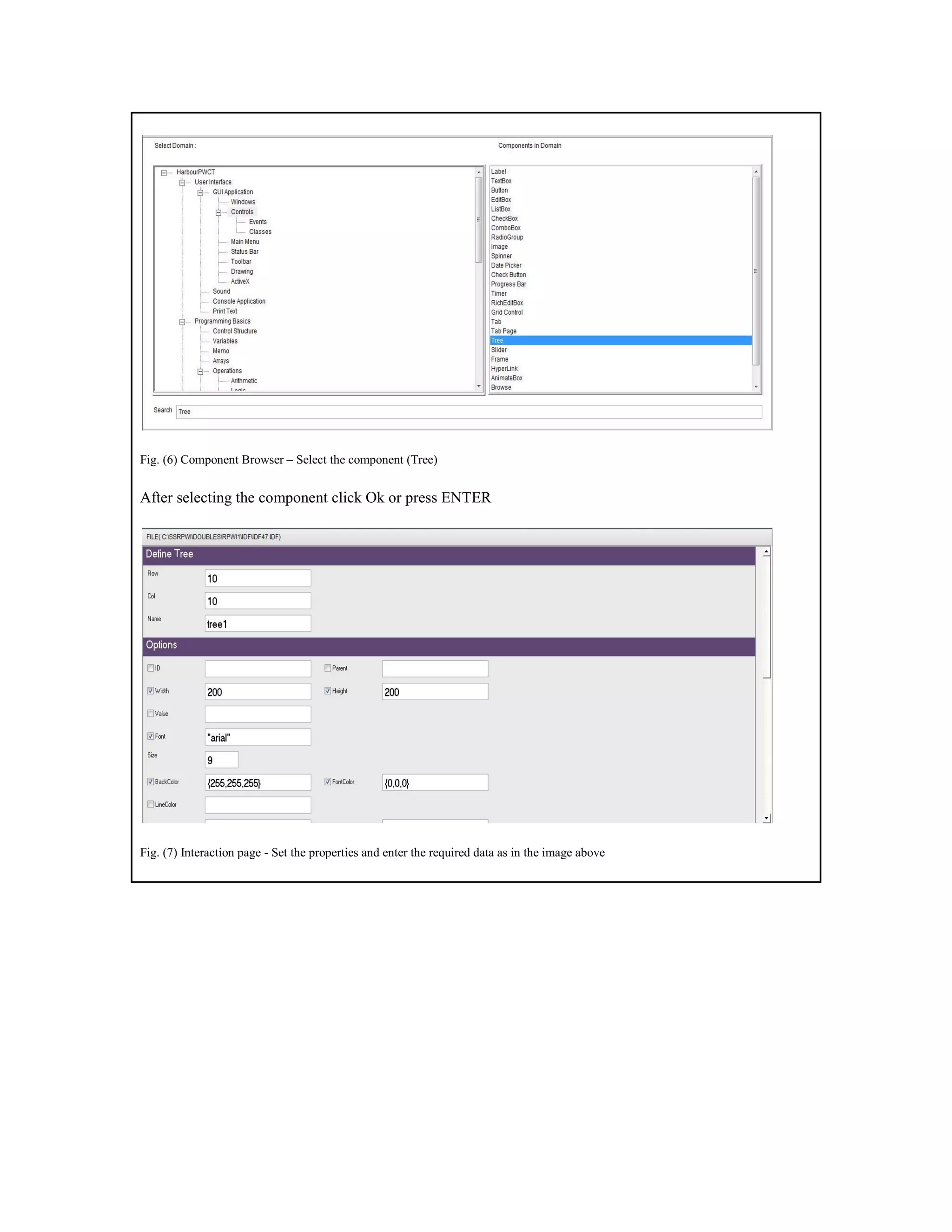Collapse the HarbourPWCT root node

pyautogui.click(x=164, y=173)
